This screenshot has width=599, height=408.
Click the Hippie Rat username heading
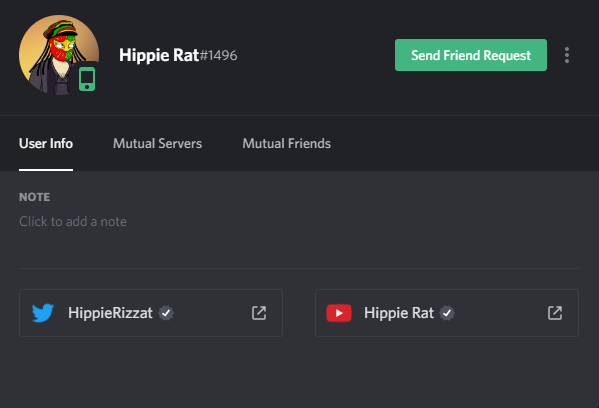159,55
